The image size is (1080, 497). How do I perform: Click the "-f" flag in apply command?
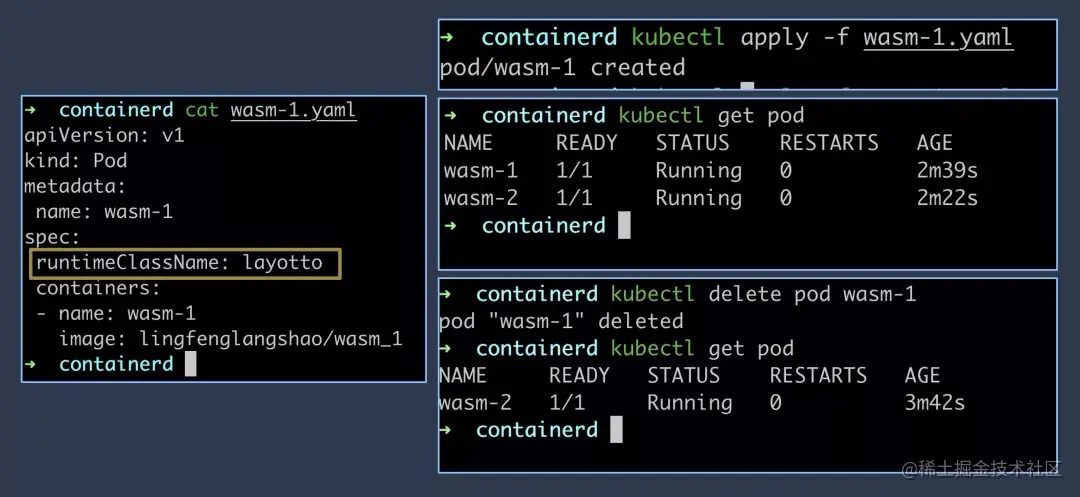835,37
